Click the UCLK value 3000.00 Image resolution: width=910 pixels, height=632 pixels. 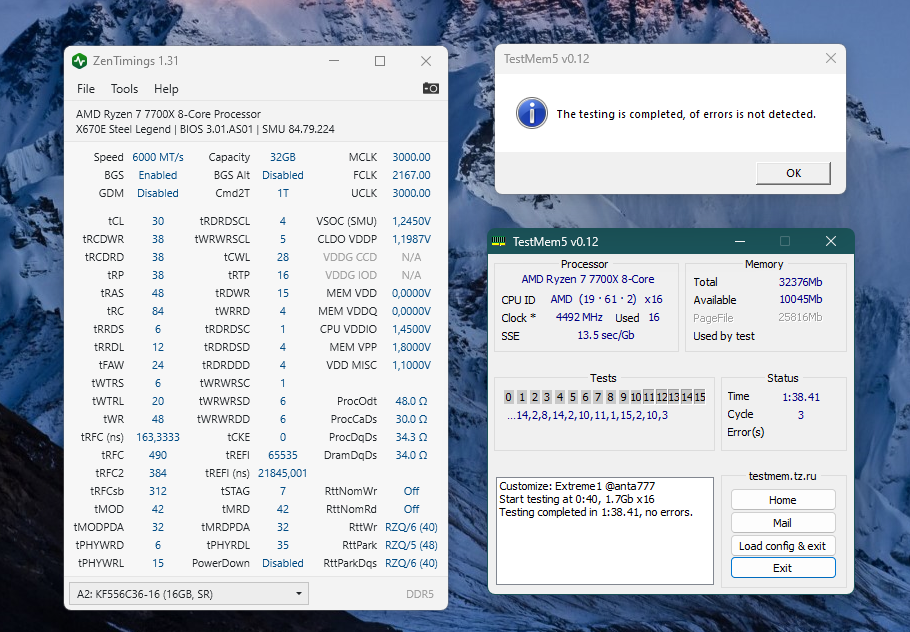411,193
